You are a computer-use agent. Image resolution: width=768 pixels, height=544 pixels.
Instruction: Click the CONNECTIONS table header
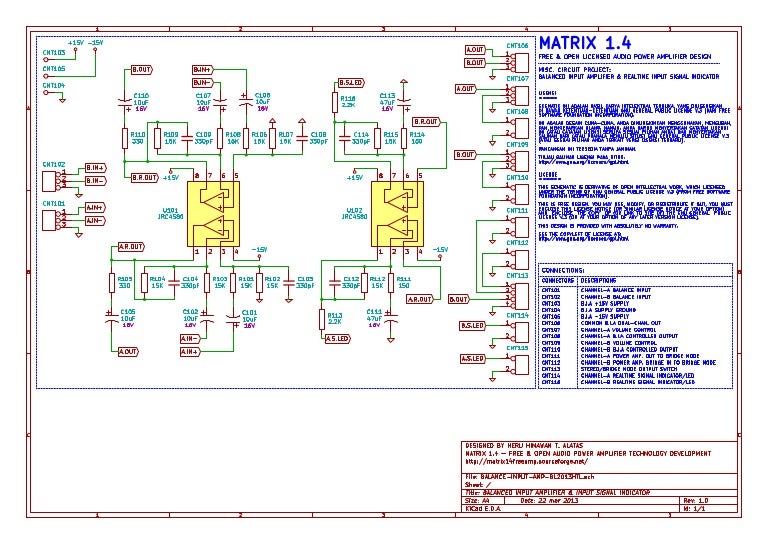560,270
